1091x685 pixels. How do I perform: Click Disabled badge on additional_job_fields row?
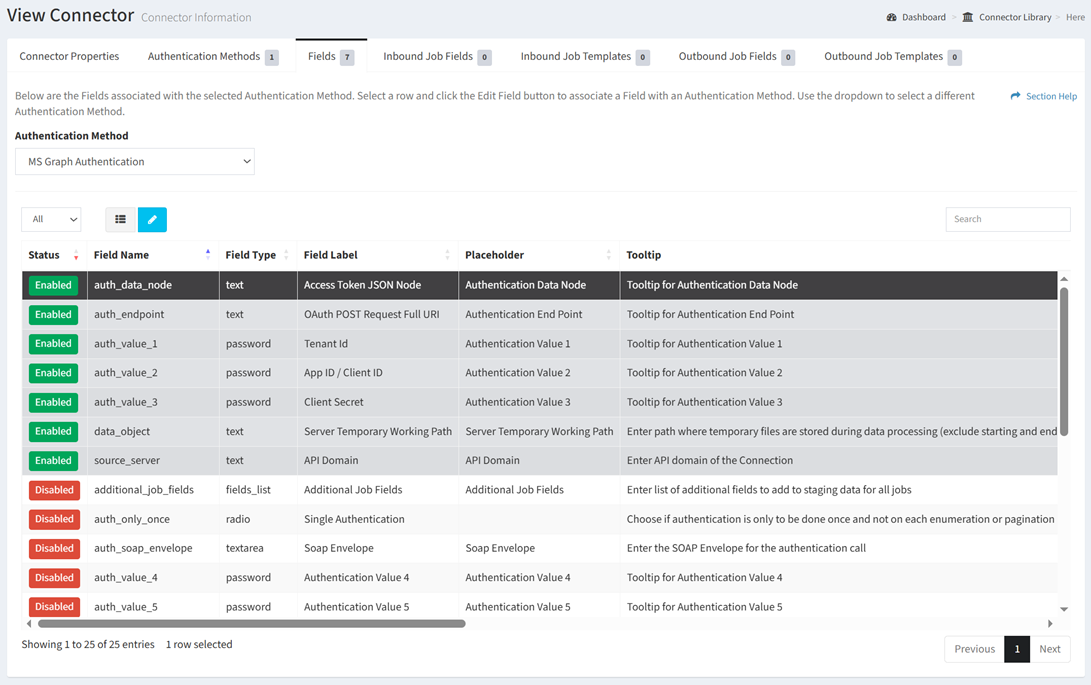tap(53, 490)
